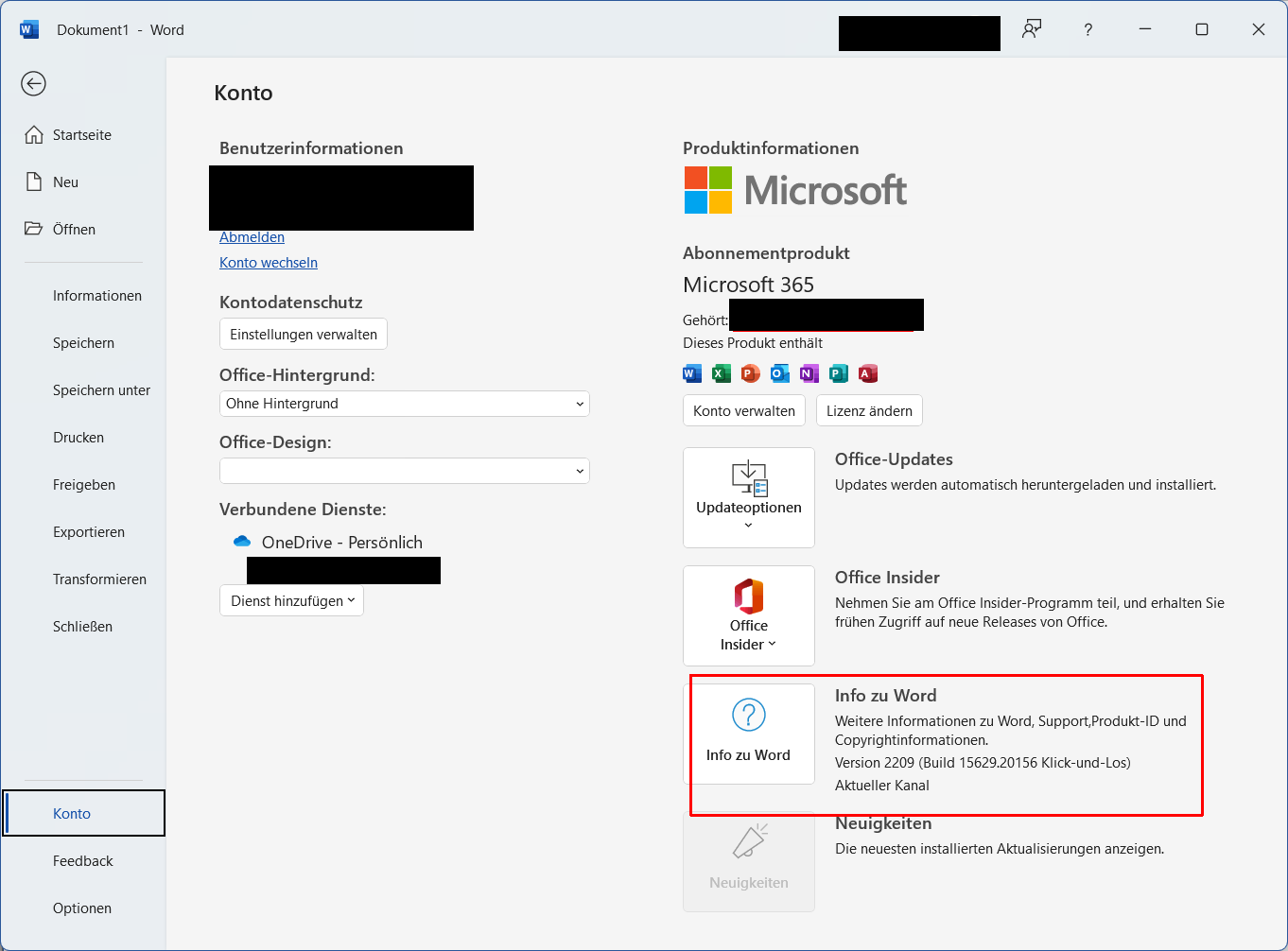Click the Startseite home icon
The height and width of the screenshot is (951, 1288).
point(34,135)
